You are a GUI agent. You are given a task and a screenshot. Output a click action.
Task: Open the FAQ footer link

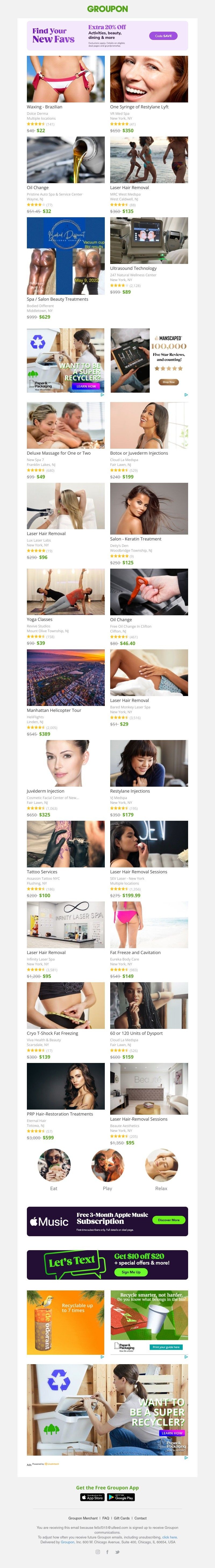[106, 1518]
